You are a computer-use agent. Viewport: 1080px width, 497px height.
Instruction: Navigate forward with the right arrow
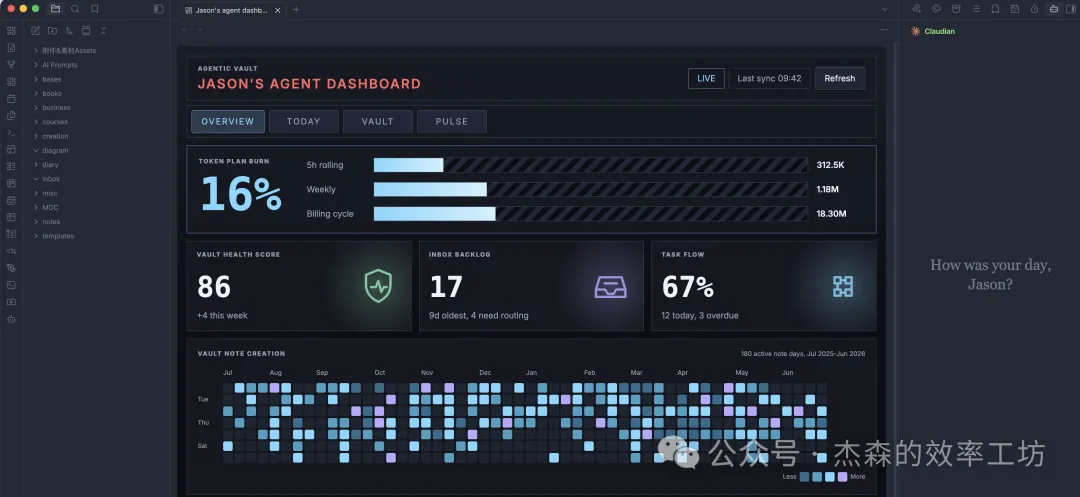[x=200, y=30]
